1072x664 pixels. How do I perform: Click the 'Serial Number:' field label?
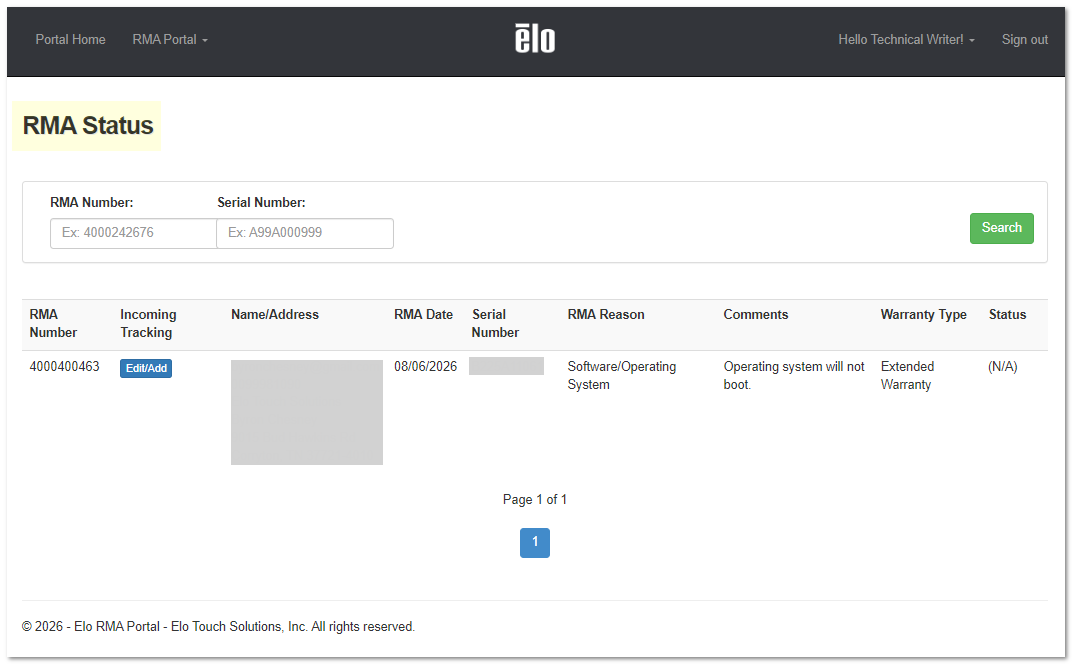click(x=261, y=202)
